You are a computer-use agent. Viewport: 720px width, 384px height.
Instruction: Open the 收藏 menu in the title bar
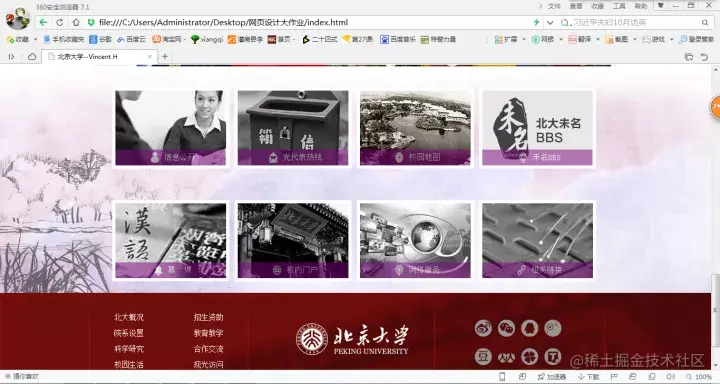597,6
